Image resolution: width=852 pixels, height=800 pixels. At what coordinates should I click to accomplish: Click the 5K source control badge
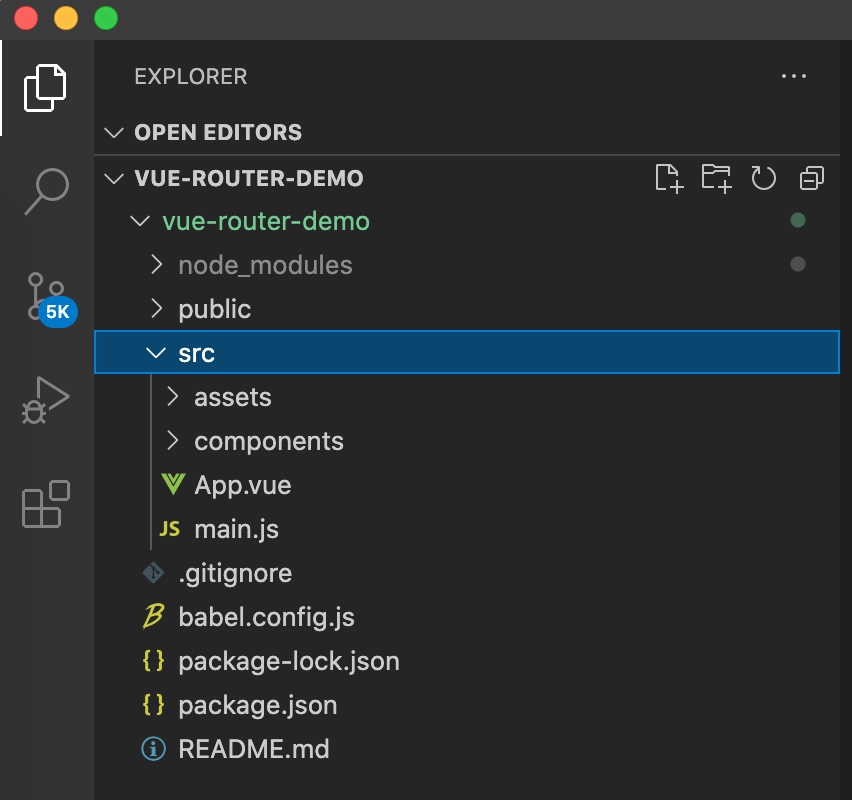58,312
